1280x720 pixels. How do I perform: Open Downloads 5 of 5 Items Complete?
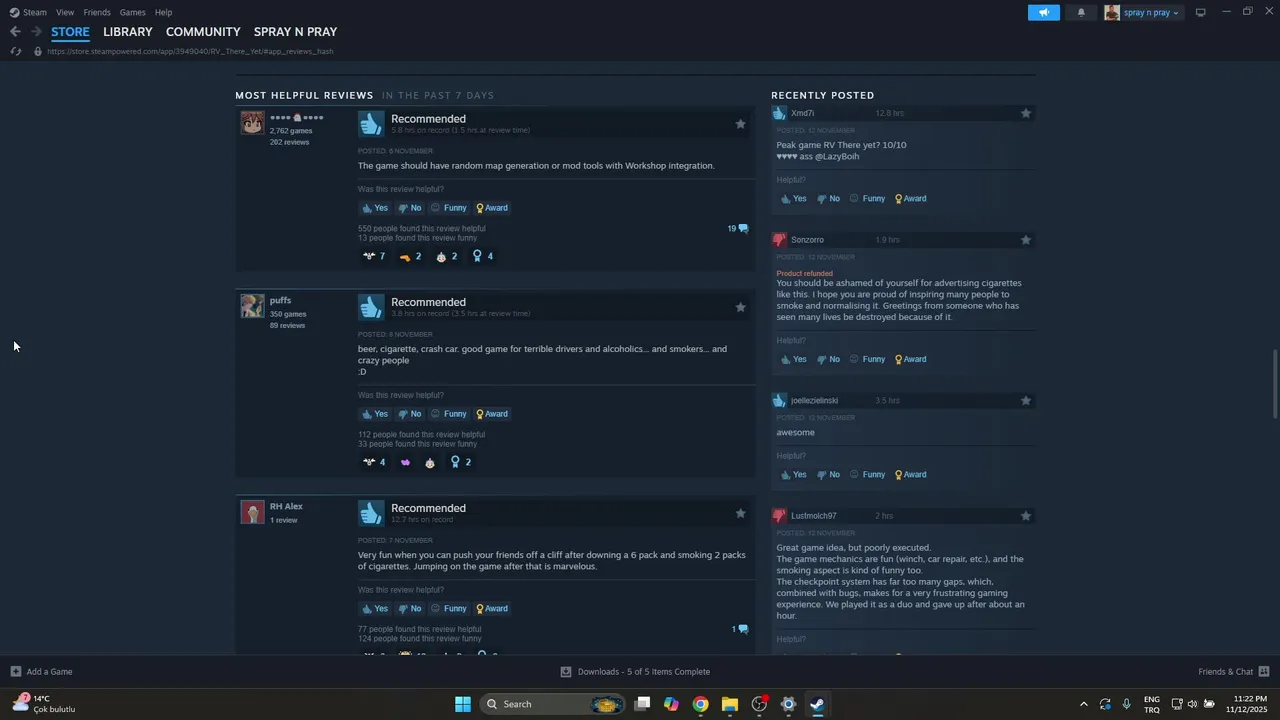point(635,671)
